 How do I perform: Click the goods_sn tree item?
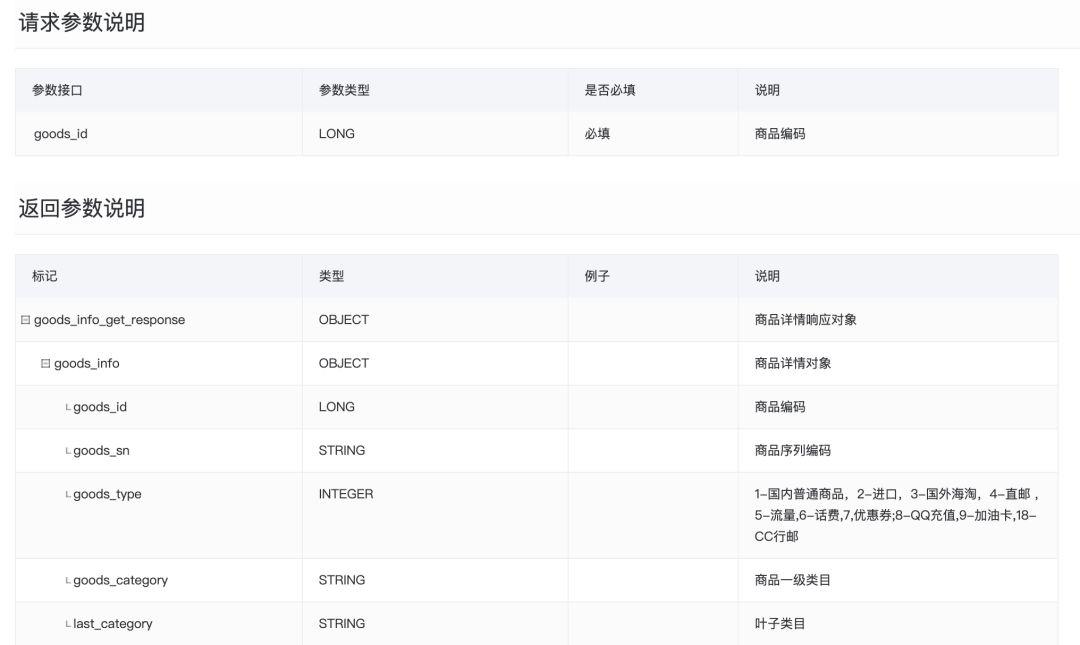click(101, 451)
